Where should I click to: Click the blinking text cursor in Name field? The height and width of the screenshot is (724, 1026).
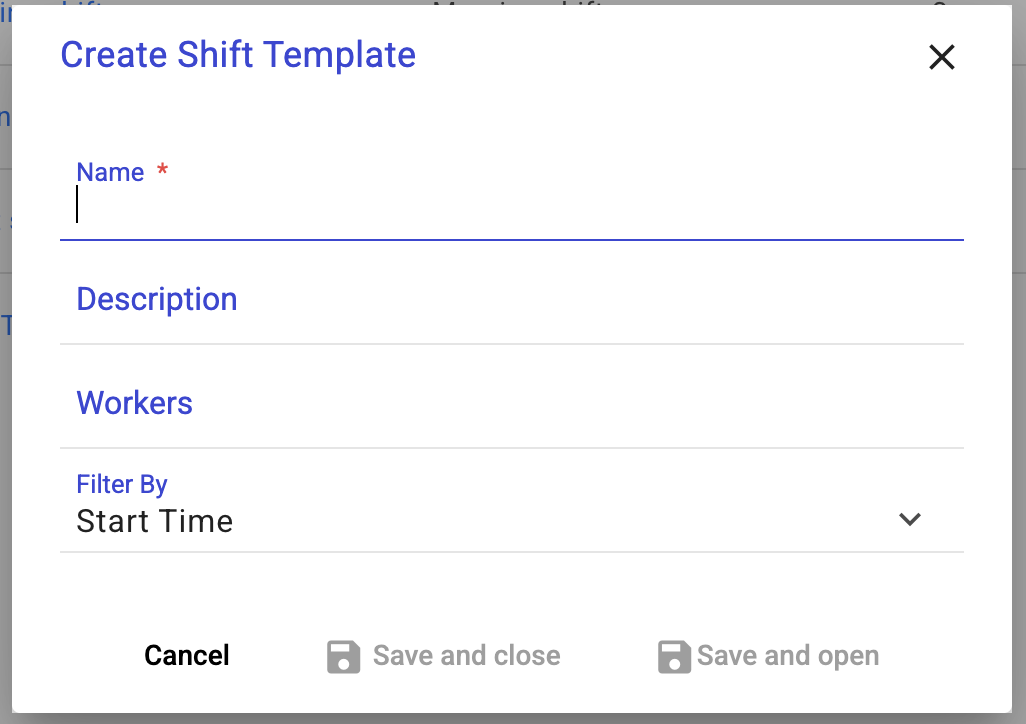coord(77,206)
